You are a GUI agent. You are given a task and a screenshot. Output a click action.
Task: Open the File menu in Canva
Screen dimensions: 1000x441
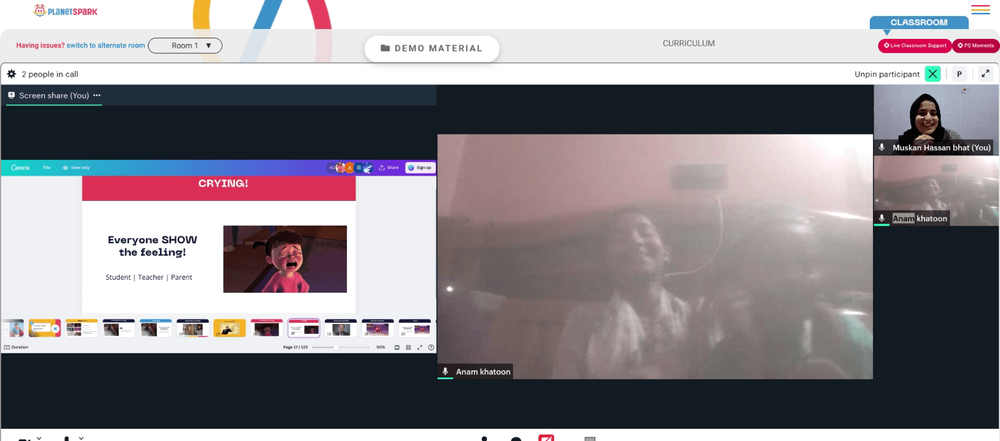click(47, 167)
